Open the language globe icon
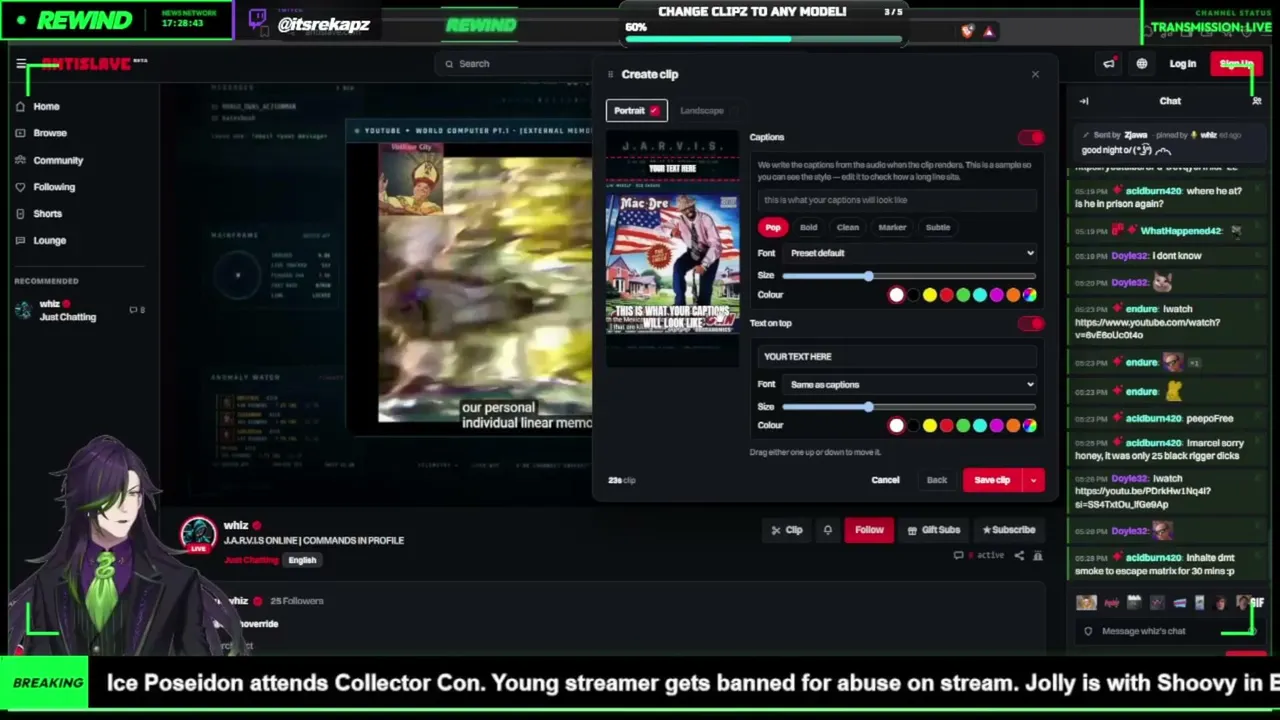Image resolution: width=1280 pixels, height=720 pixels. coord(1142,64)
